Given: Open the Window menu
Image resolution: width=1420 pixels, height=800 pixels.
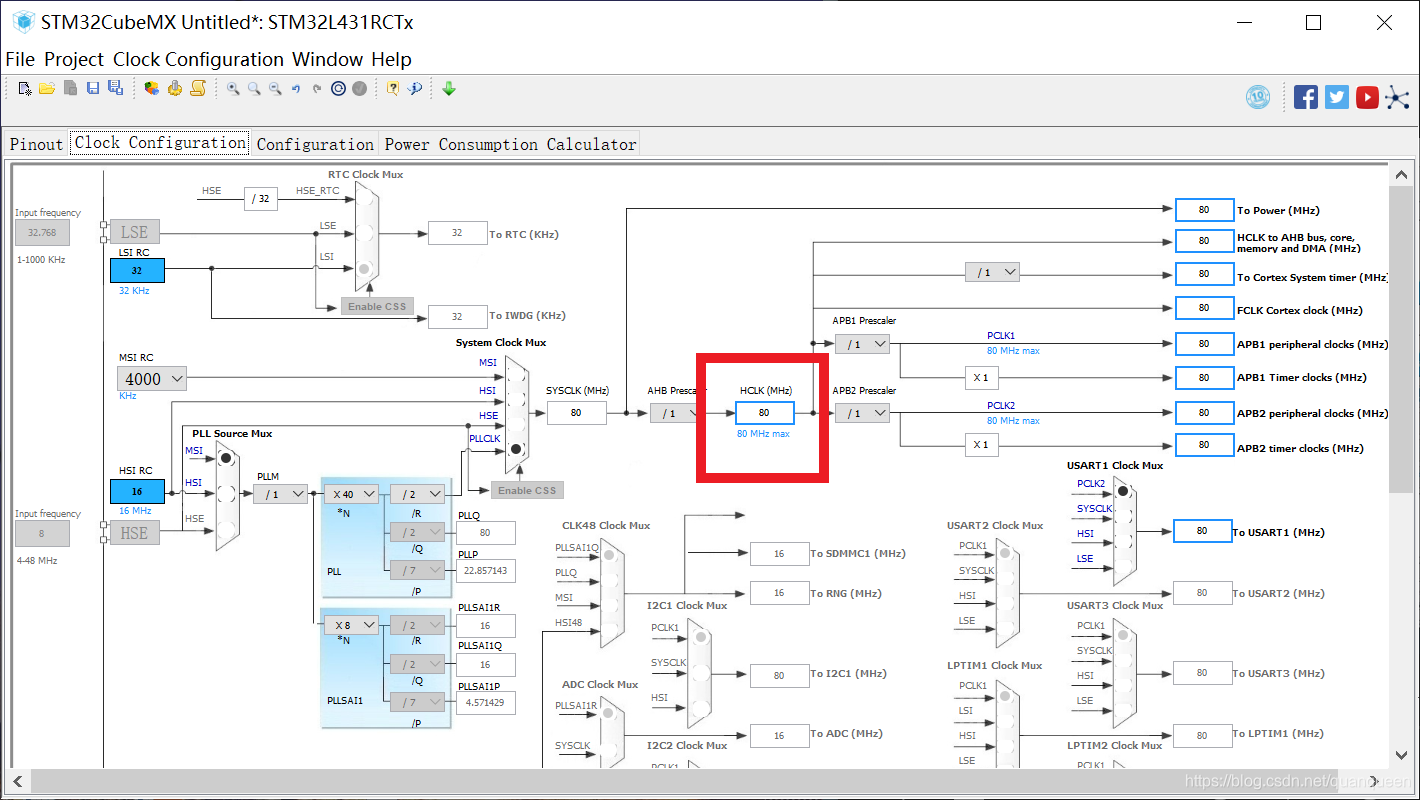Looking at the screenshot, I should 328,59.
